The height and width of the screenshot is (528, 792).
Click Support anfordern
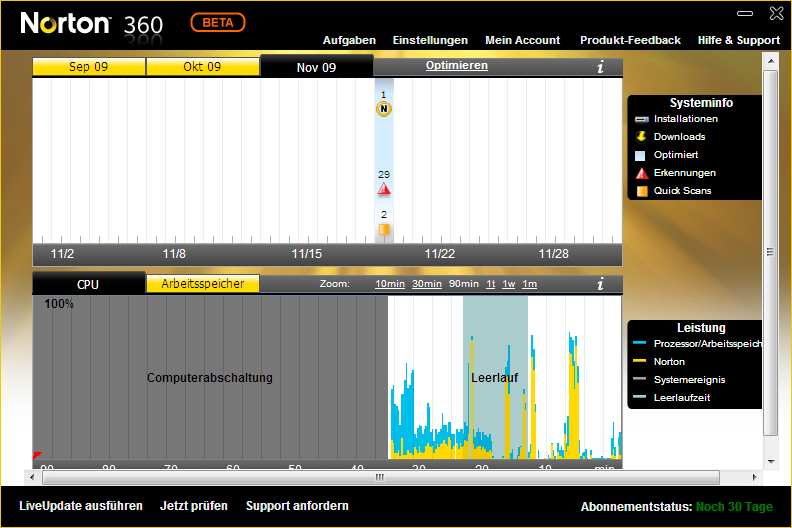[297, 506]
